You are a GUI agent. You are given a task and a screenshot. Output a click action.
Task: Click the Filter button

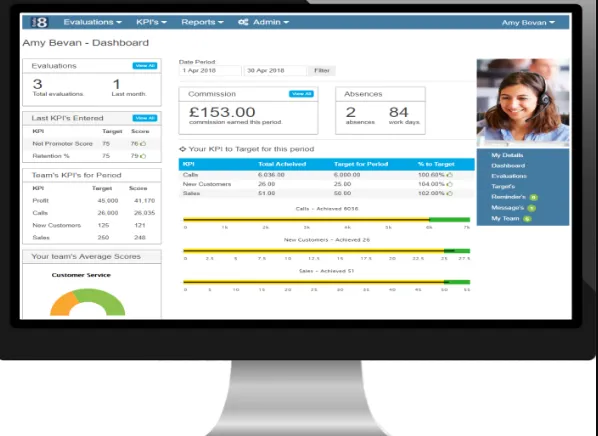322,71
